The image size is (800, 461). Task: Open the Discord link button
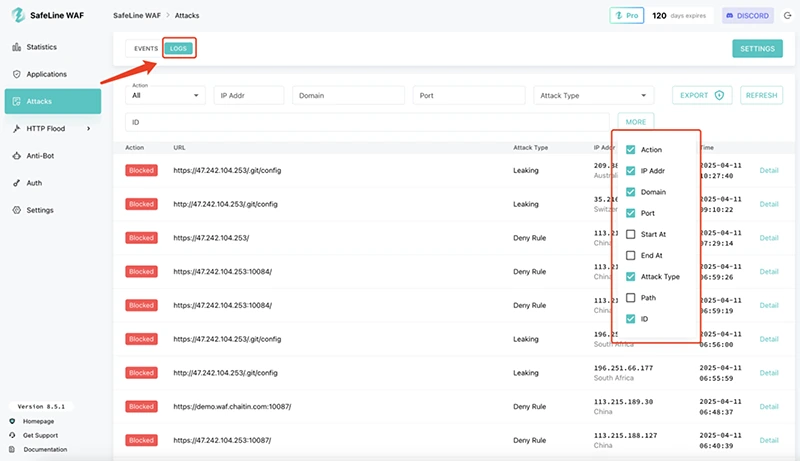[748, 16]
